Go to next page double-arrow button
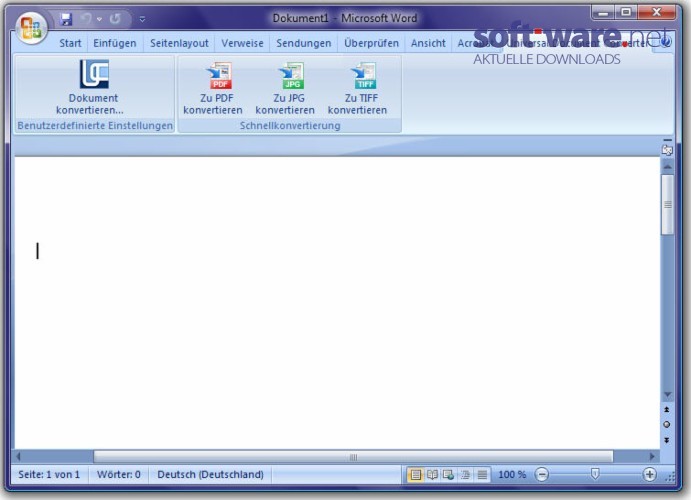691x500 pixels. pyautogui.click(x=667, y=440)
